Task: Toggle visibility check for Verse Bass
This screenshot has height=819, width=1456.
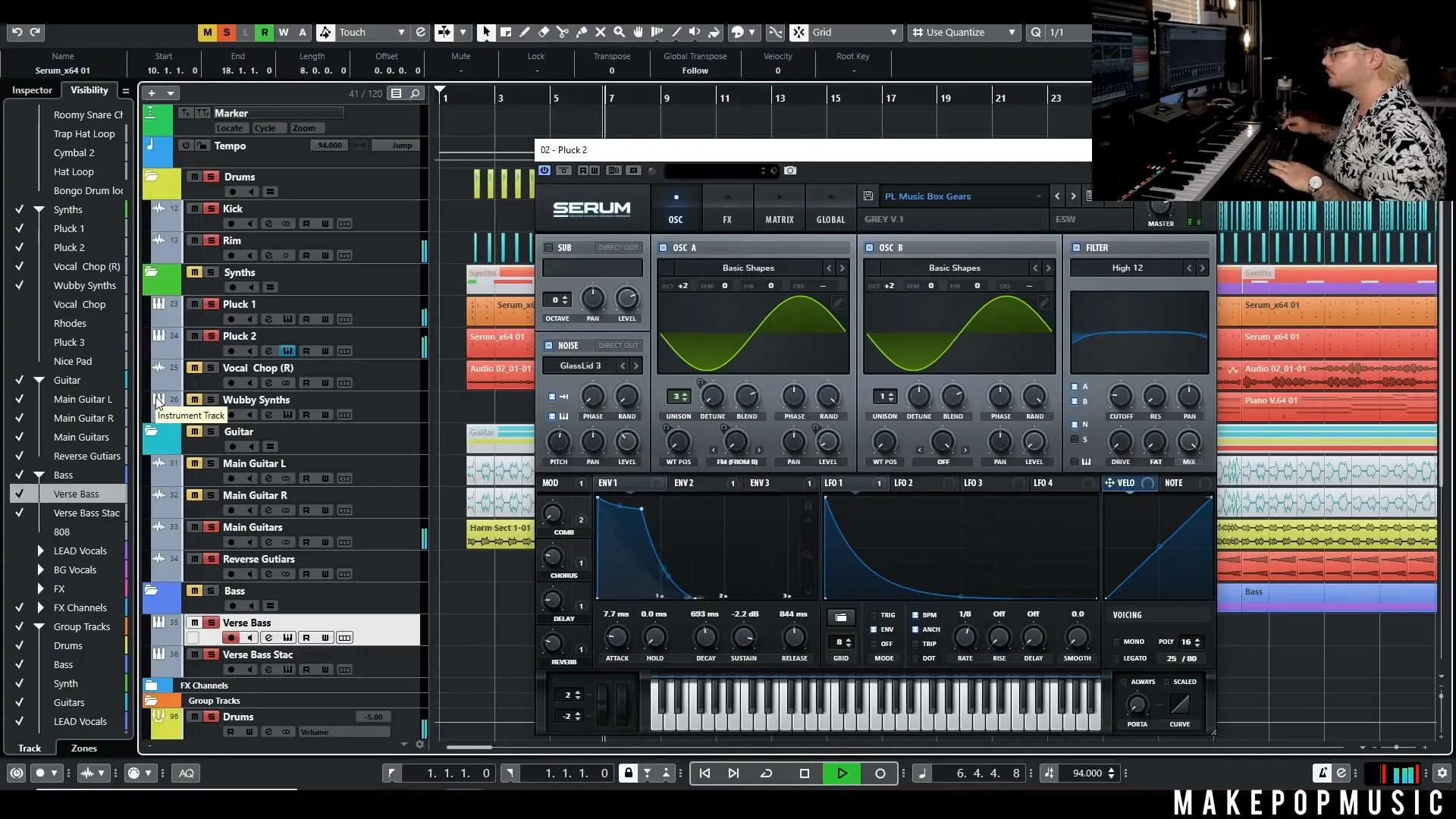Action: point(20,494)
